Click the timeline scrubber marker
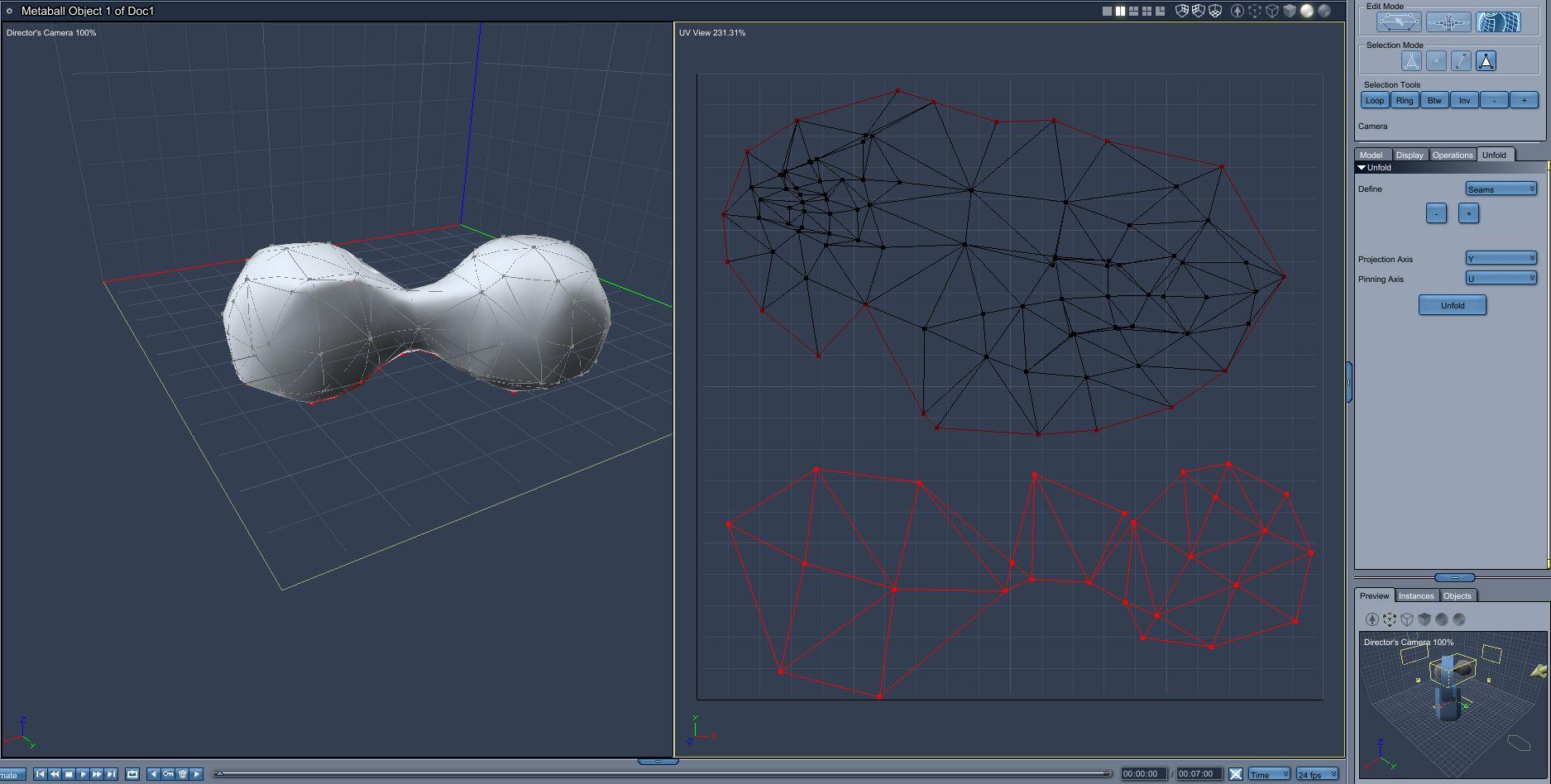1551x784 pixels. [219, 773]
